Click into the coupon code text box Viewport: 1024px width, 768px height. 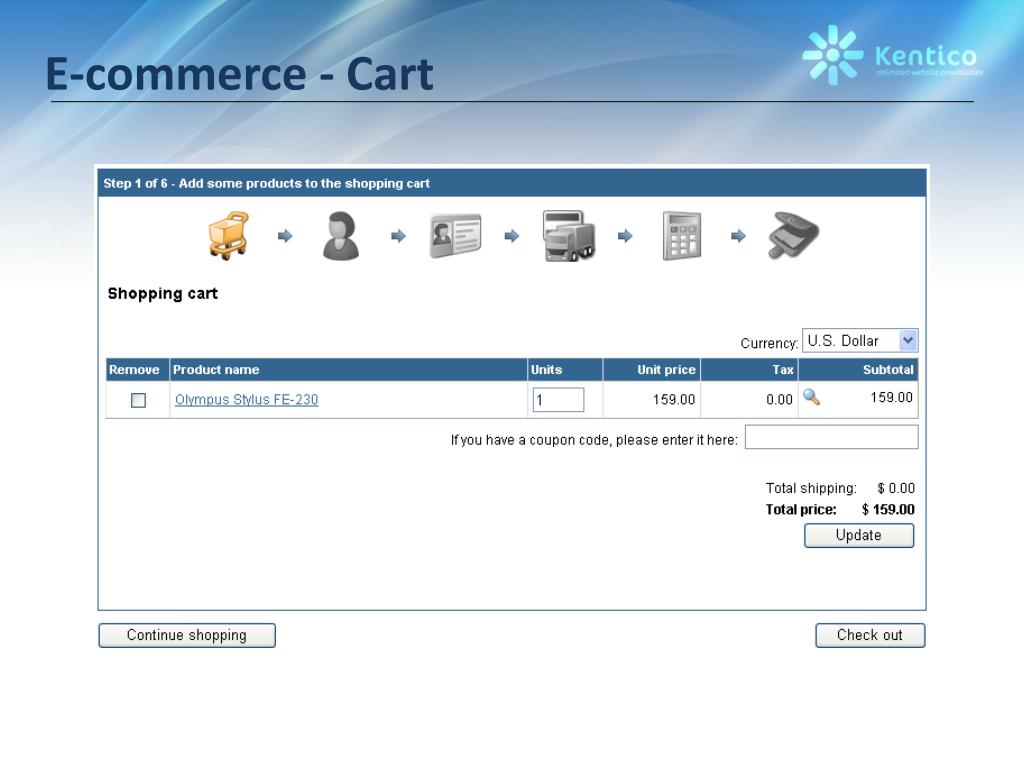click(831, 437)
